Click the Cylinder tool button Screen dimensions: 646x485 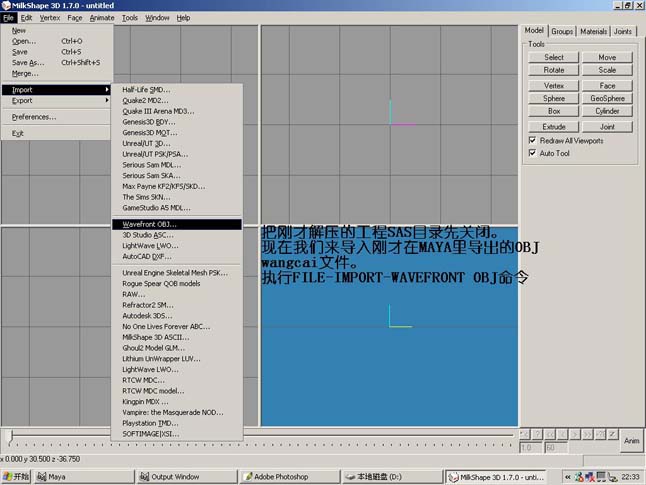[607, 111]
